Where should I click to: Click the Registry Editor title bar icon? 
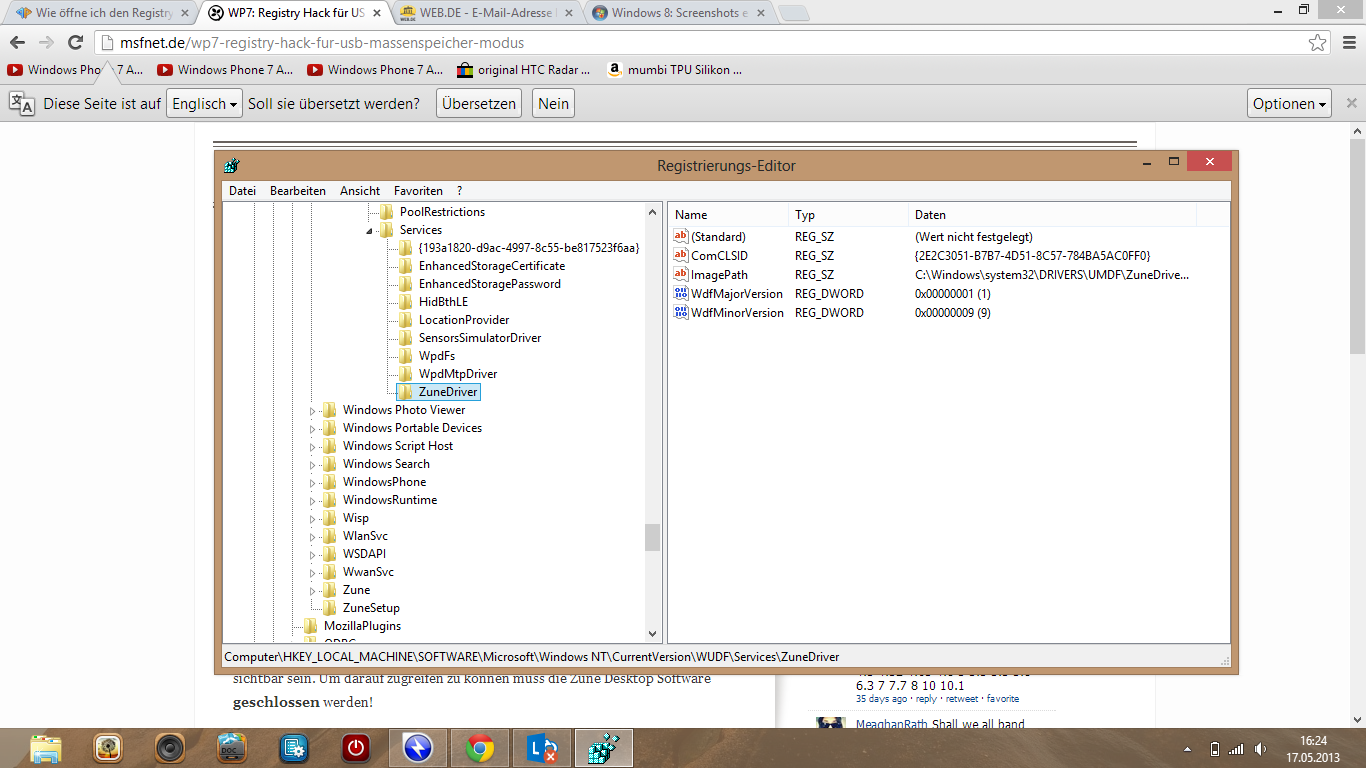[x=232, y=165]
